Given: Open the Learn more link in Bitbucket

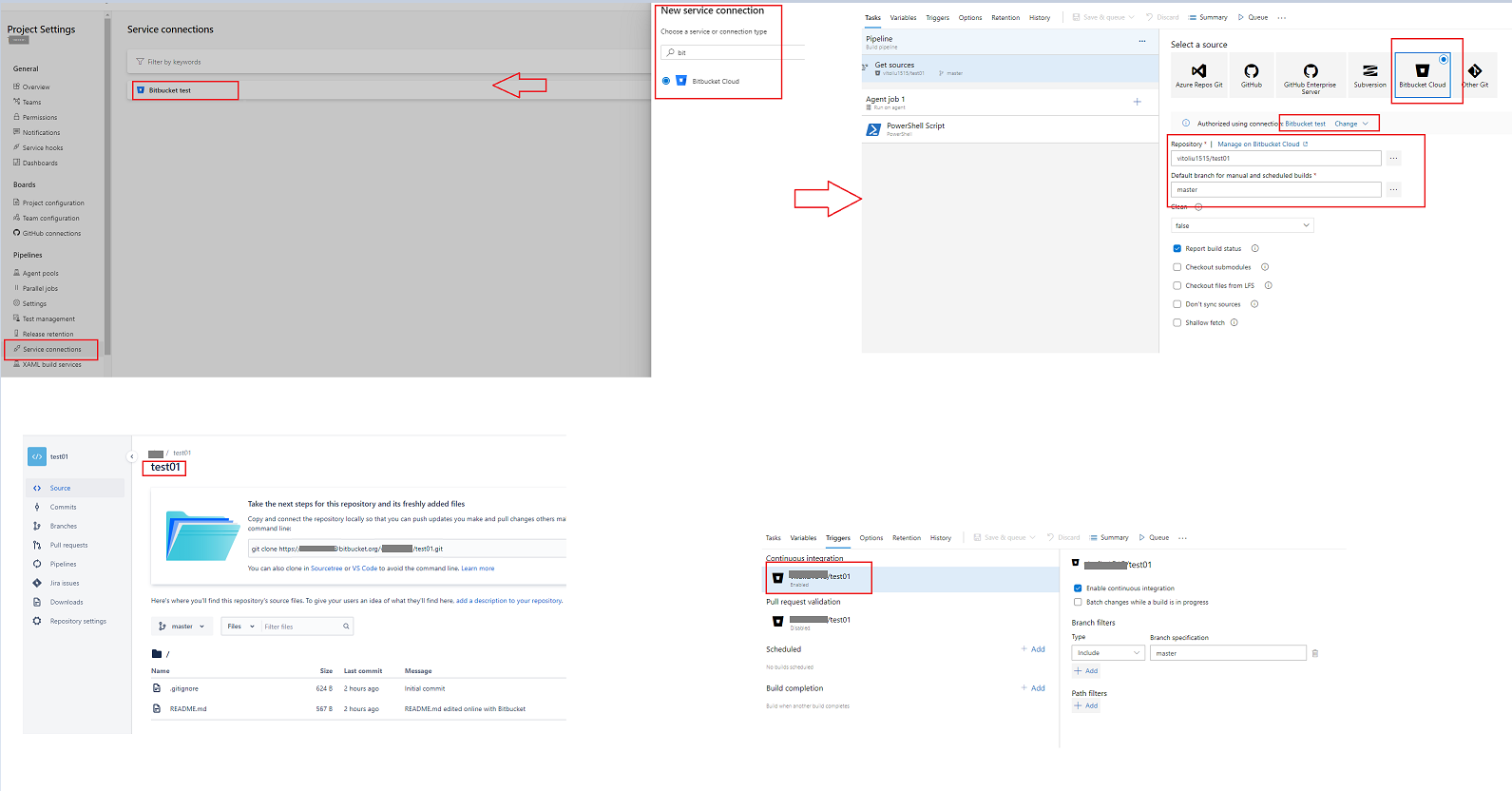Looking at the screenshot, I should click(478, 569).
